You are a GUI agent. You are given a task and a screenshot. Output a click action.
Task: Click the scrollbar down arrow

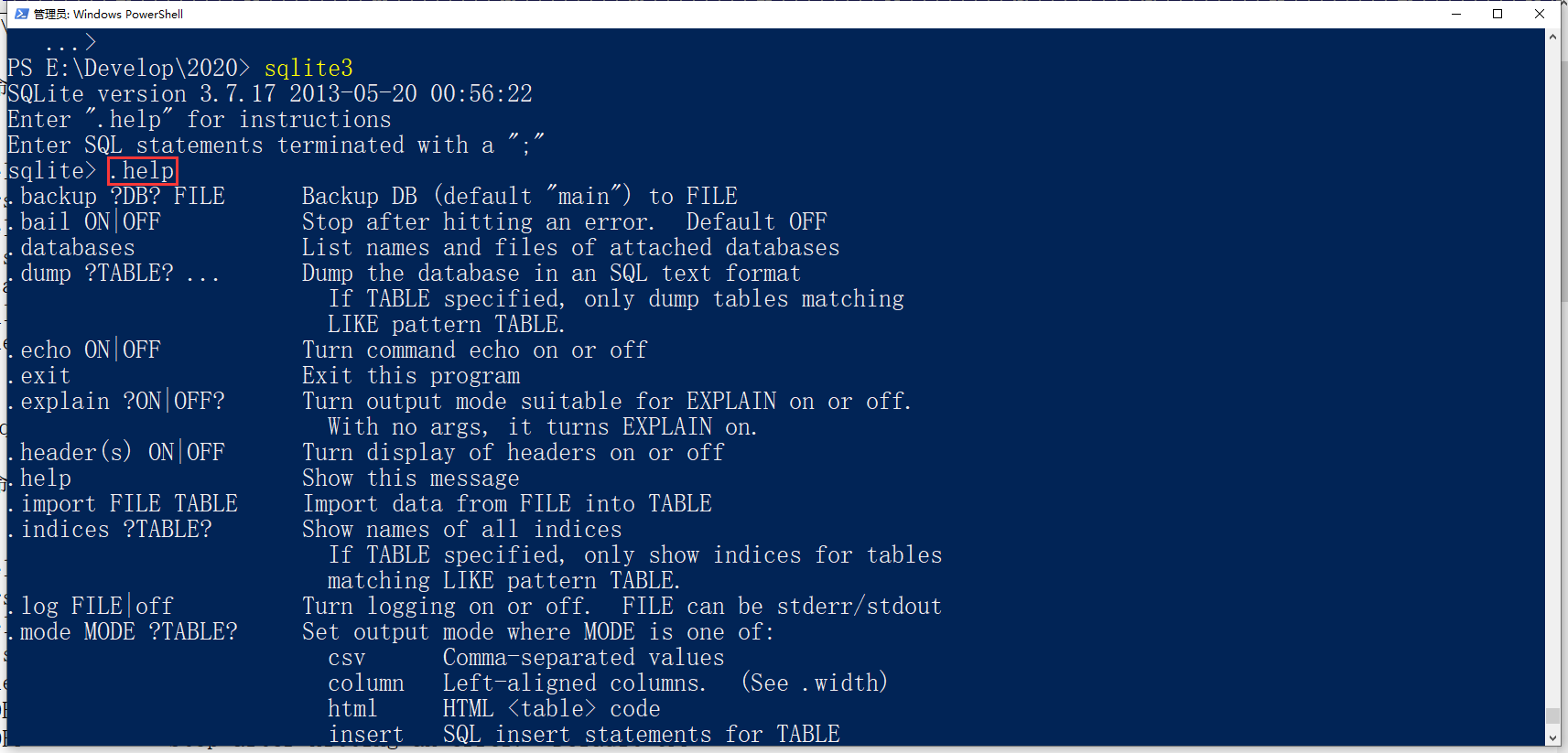pos(1552,737)
